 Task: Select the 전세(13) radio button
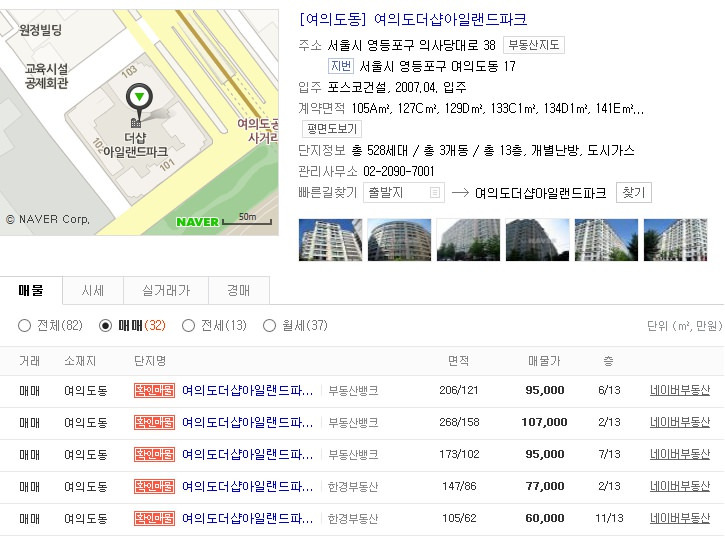coord(188,326)
